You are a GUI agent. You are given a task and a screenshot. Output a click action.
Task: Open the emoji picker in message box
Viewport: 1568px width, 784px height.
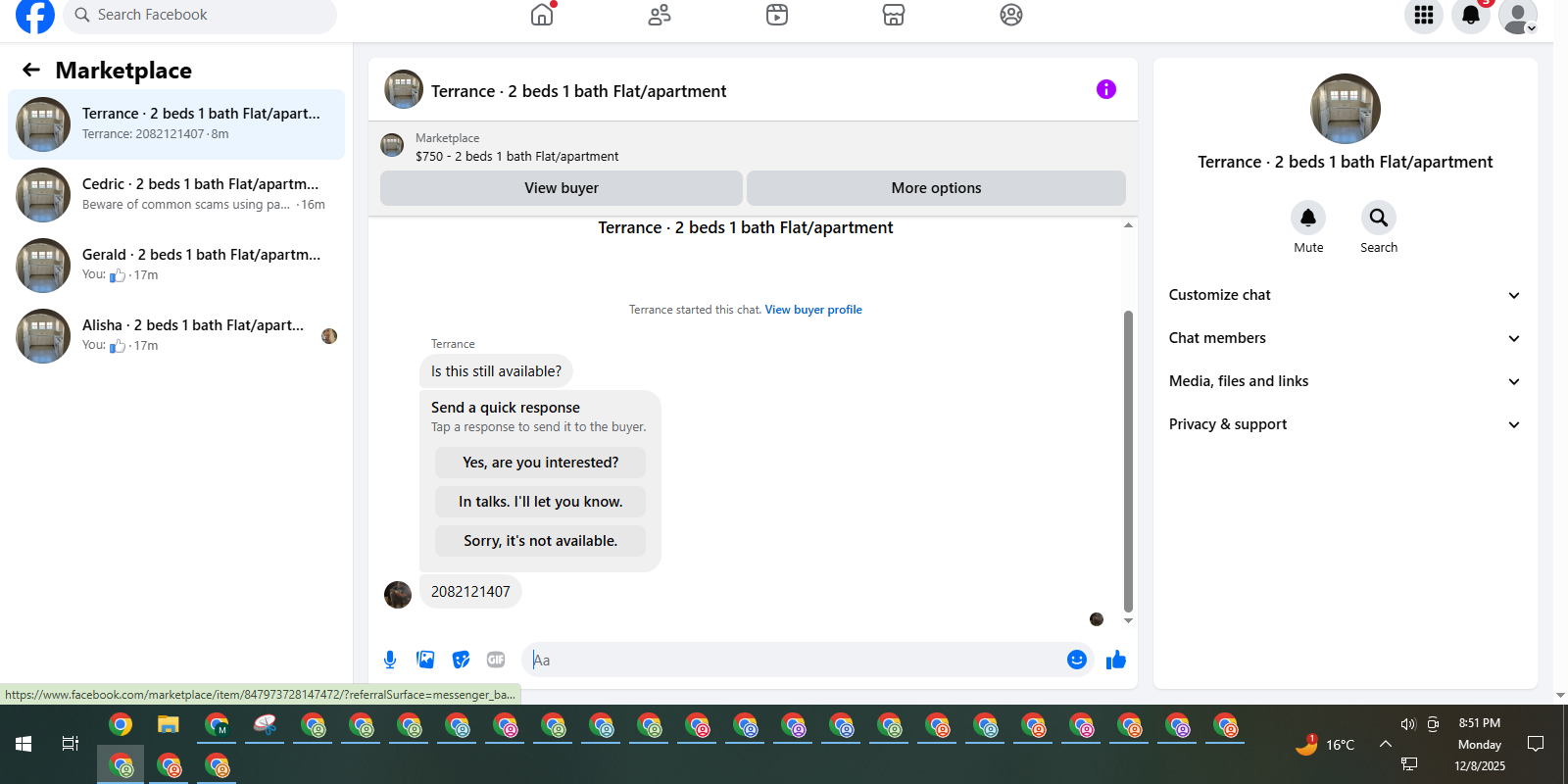1077,660
